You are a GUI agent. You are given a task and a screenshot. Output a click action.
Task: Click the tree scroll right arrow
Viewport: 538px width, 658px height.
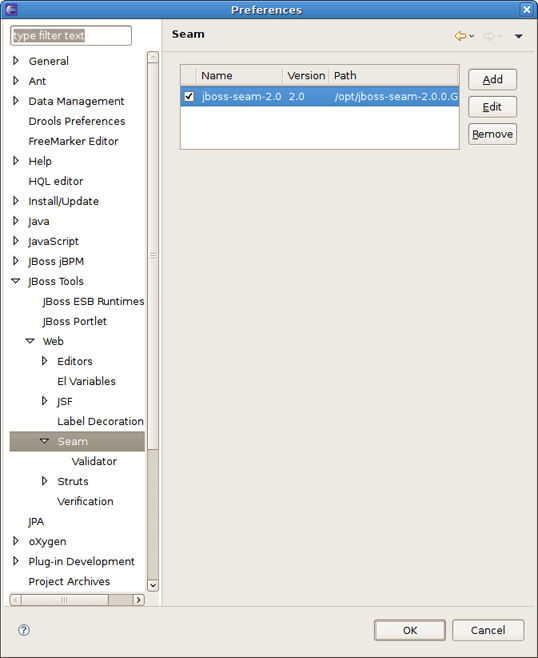[x=138, y=600]
